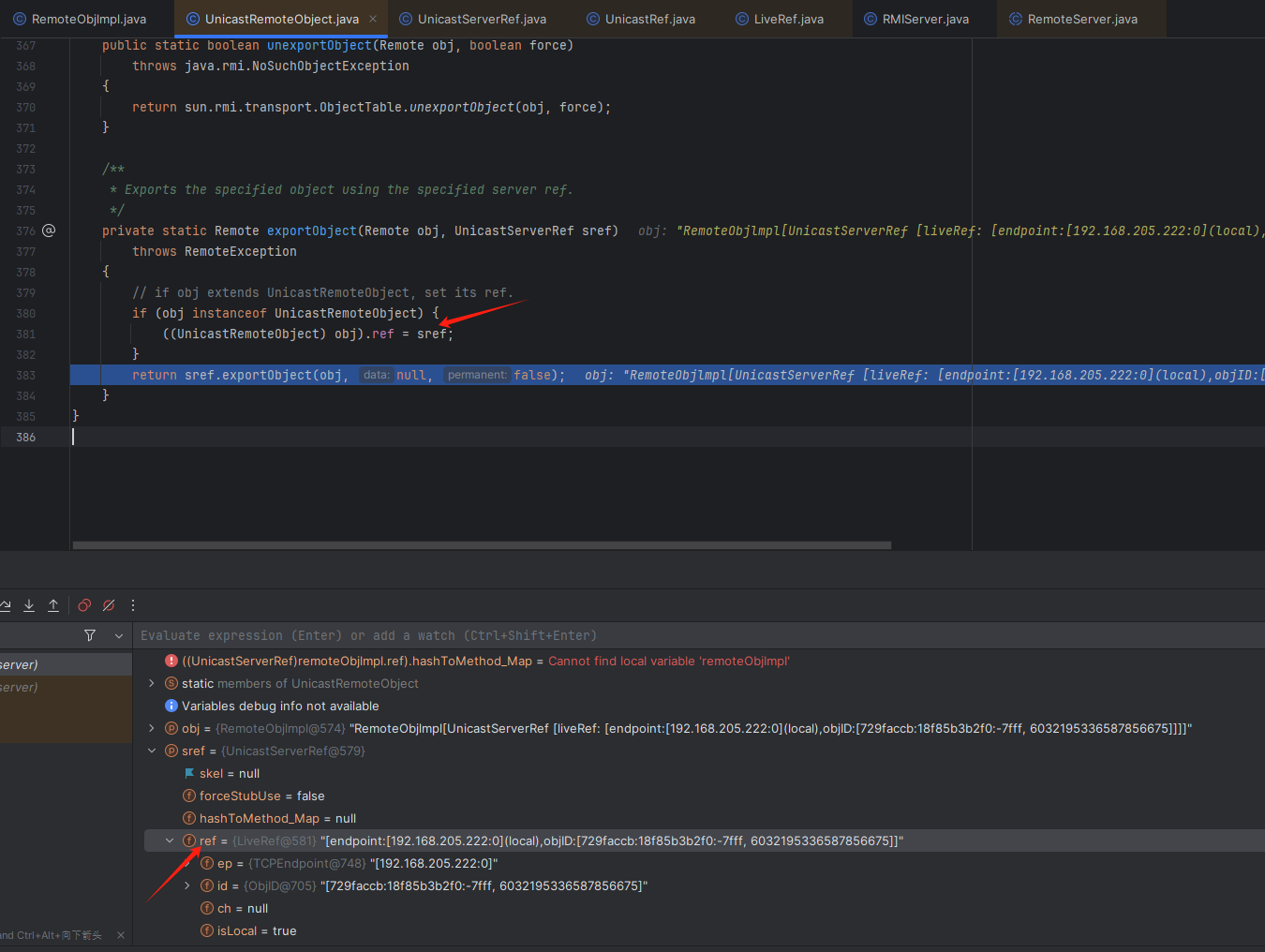The height and width of the screenshot is (952, 1265).
Task: Open the debug toolbar three-dot more menu
Action: (x=133, y=605)
